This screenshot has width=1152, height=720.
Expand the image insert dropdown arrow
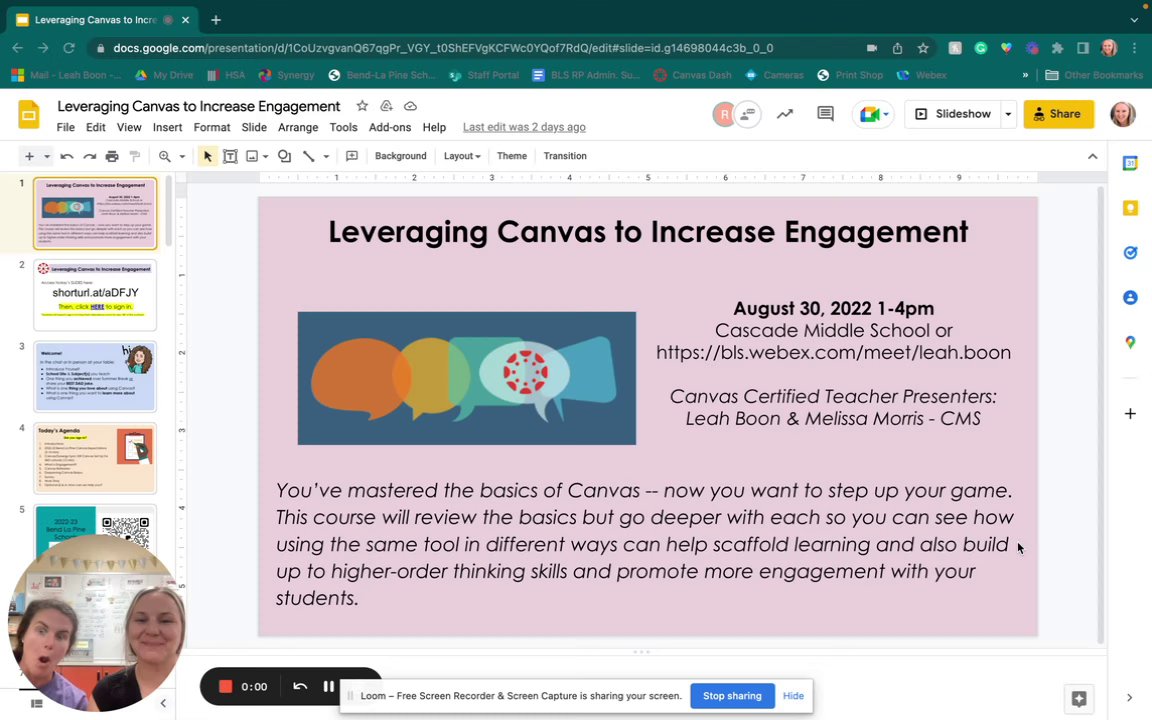(x=265, y=156)
